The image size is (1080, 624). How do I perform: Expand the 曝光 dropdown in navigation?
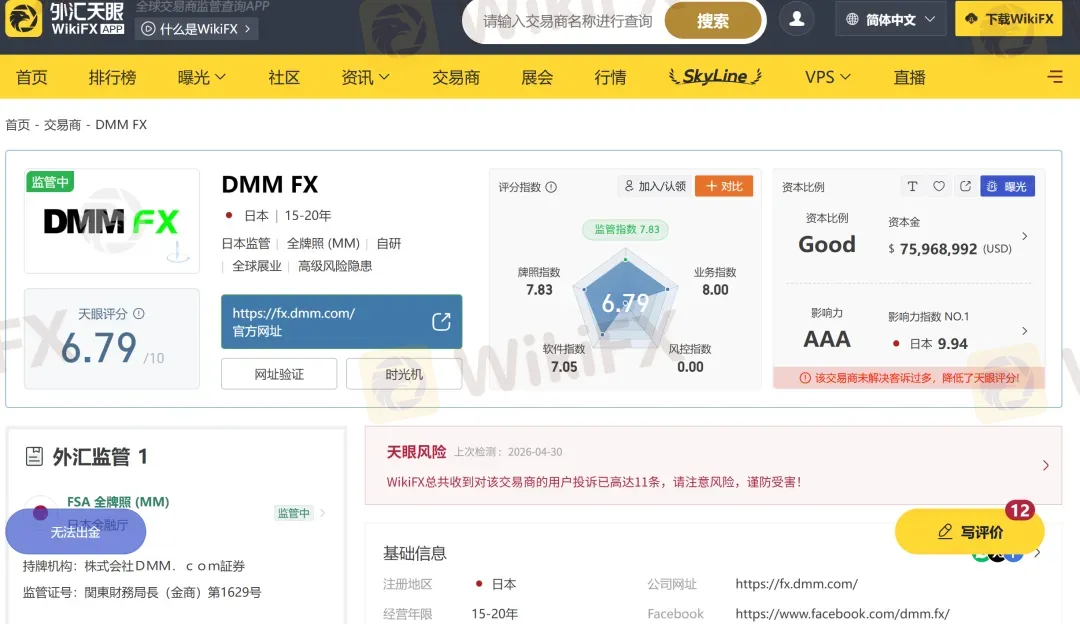199,76
